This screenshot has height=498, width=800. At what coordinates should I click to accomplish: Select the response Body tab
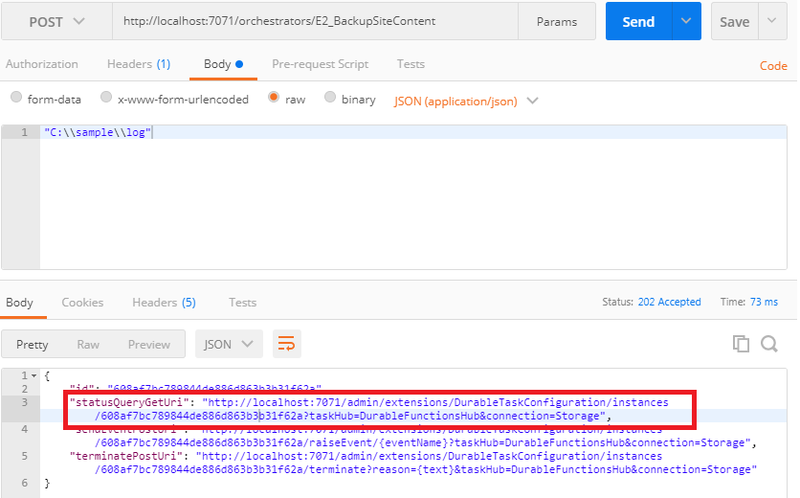[19, 303]
